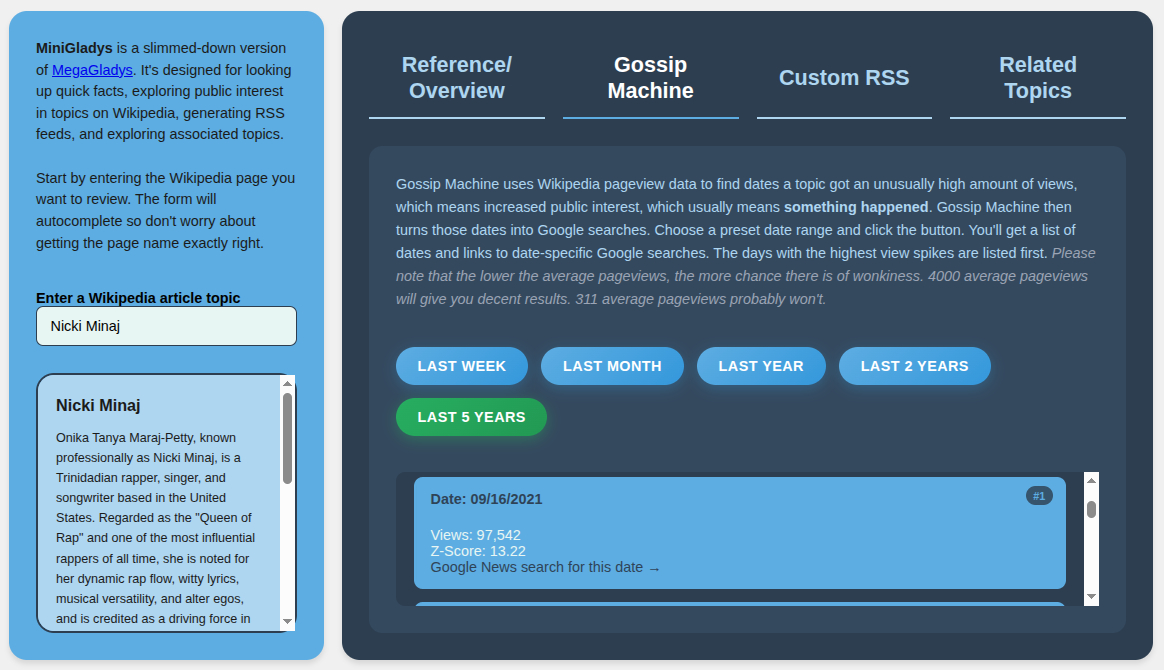
Task: Select the Gossip Machine tab
Action: click(x=650, y=78)
